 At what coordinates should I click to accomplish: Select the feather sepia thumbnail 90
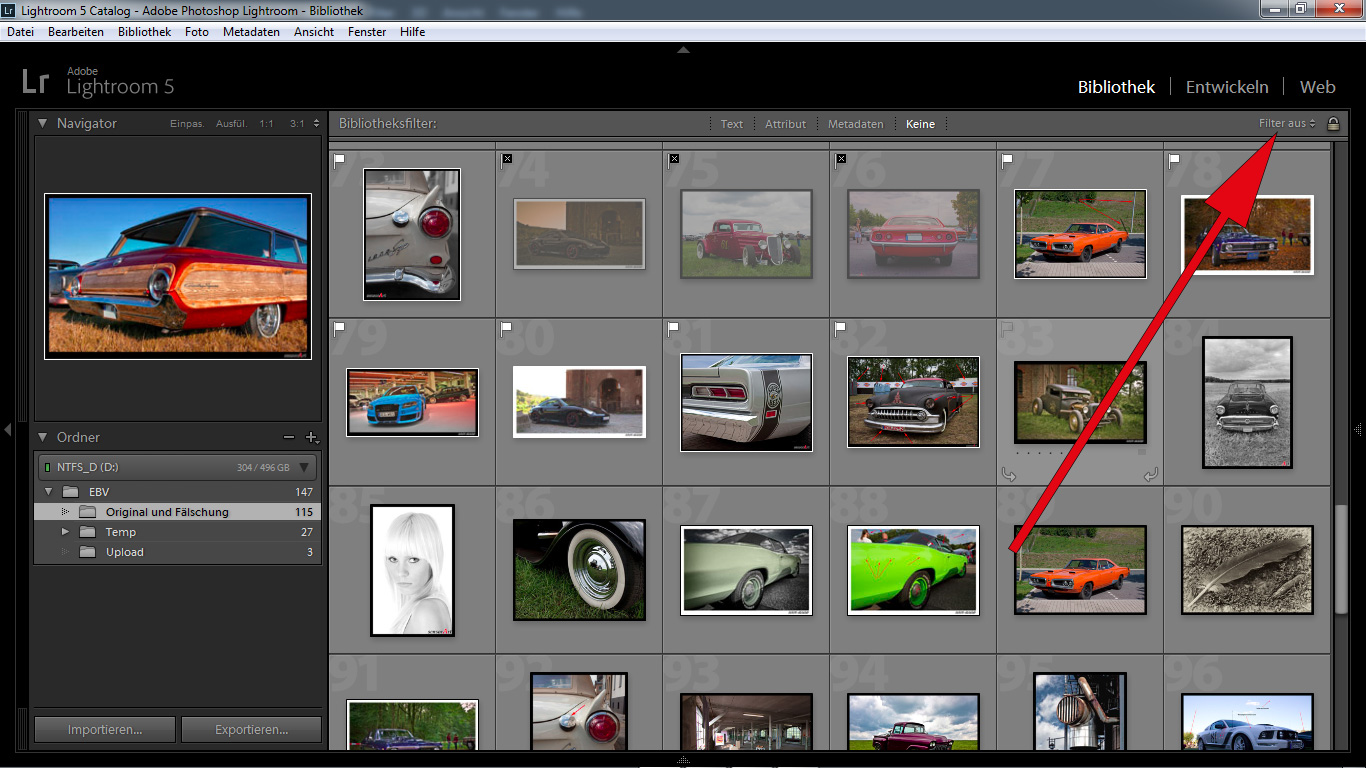click(1247, 570)
